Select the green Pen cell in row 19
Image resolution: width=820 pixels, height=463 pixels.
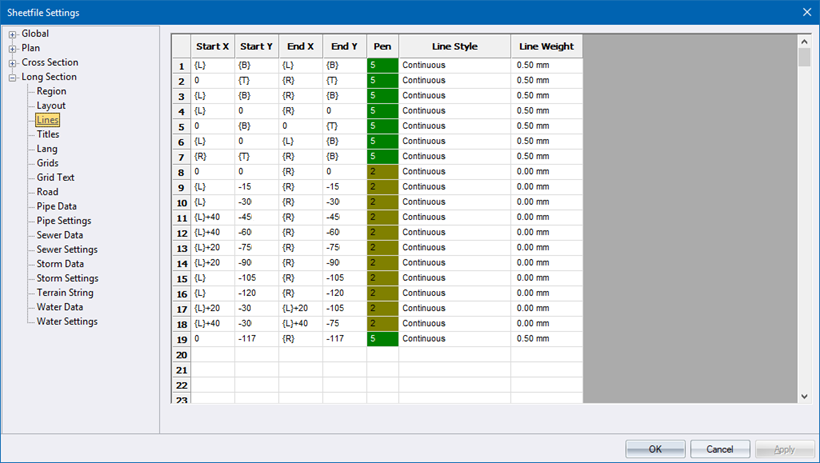coord(382,339)
